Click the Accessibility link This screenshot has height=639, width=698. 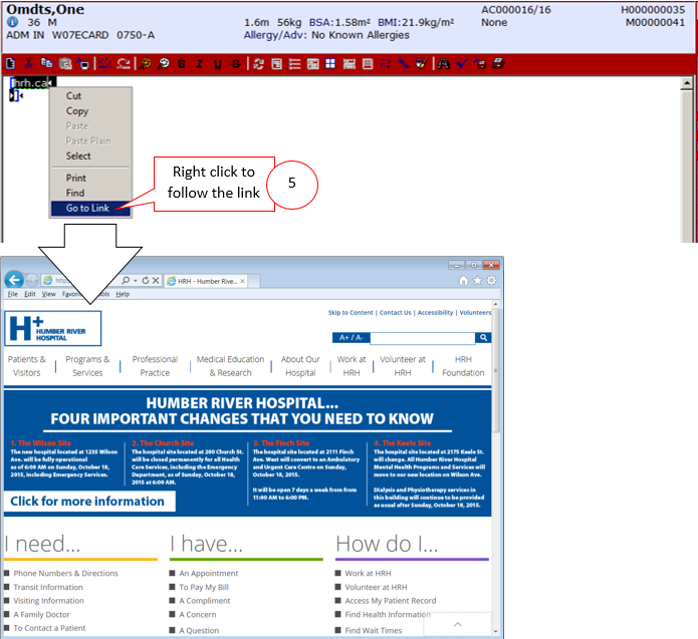coord(435,313)
